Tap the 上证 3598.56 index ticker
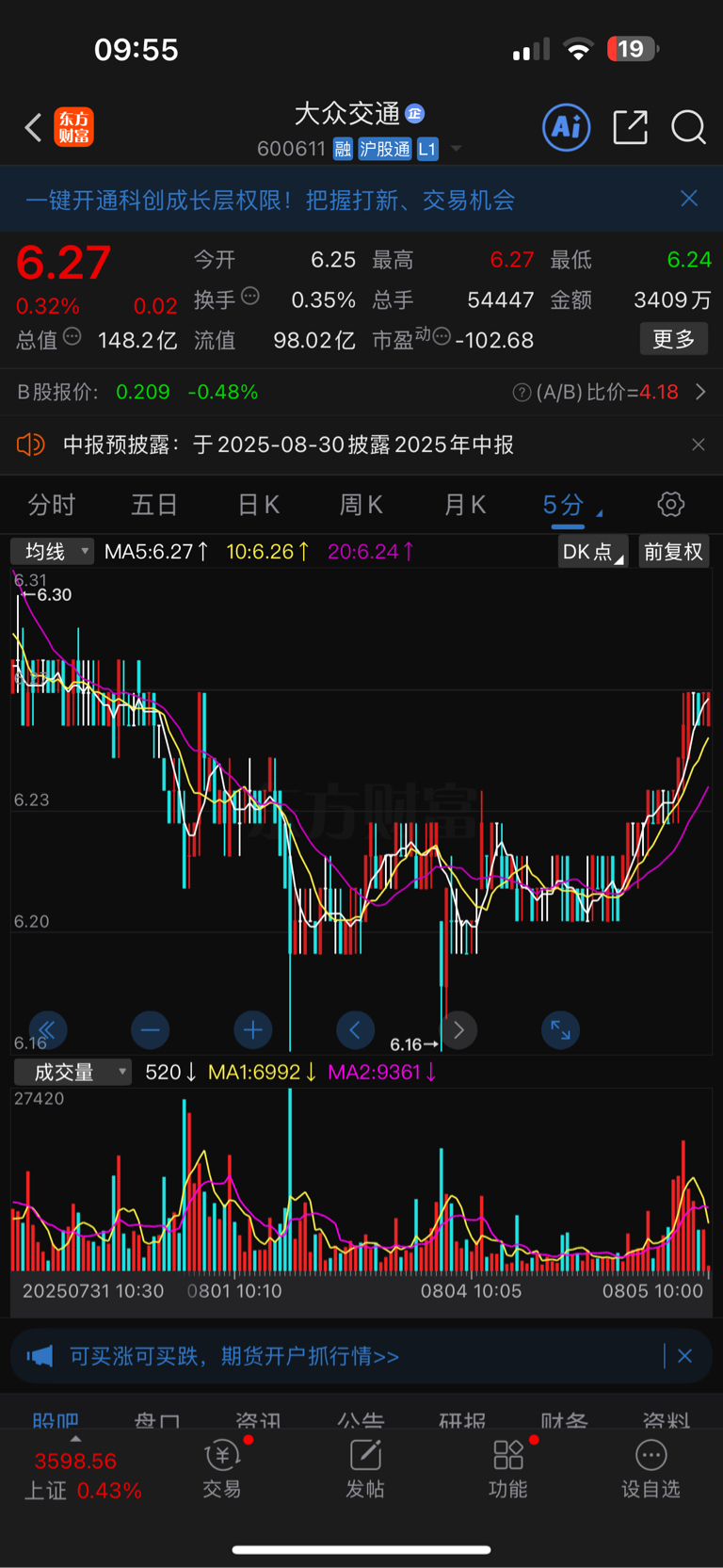 (83, 1476)
